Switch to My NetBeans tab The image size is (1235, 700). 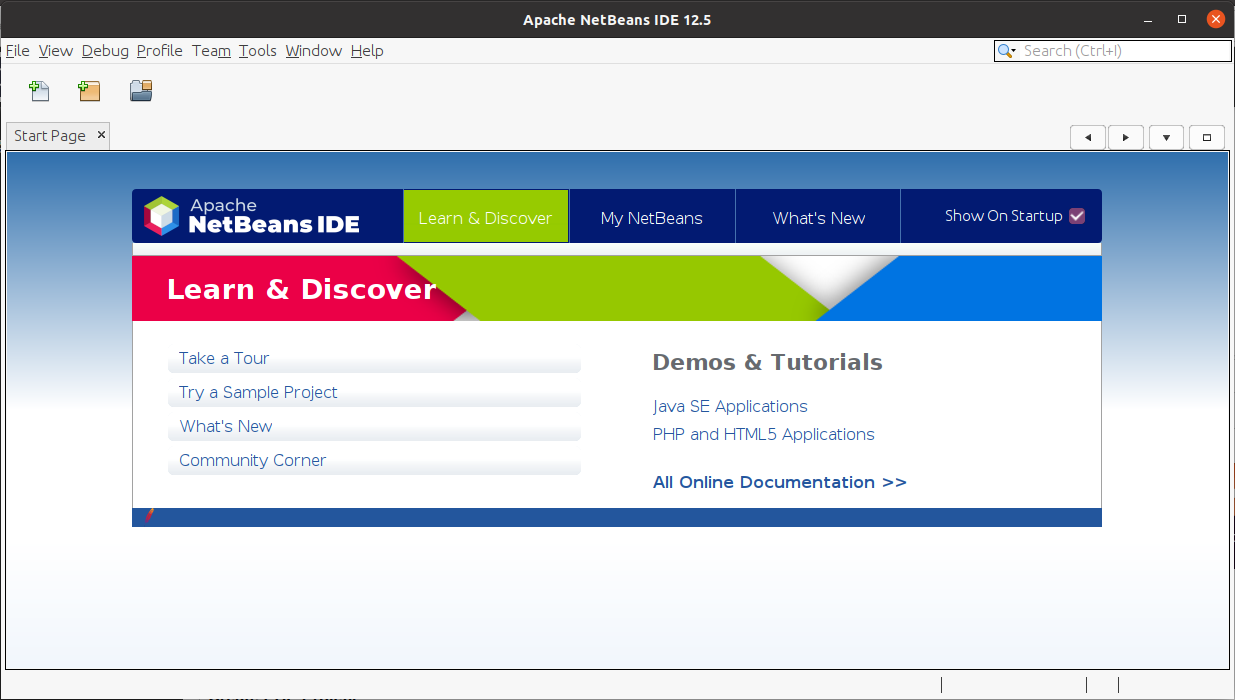point(652,217)
